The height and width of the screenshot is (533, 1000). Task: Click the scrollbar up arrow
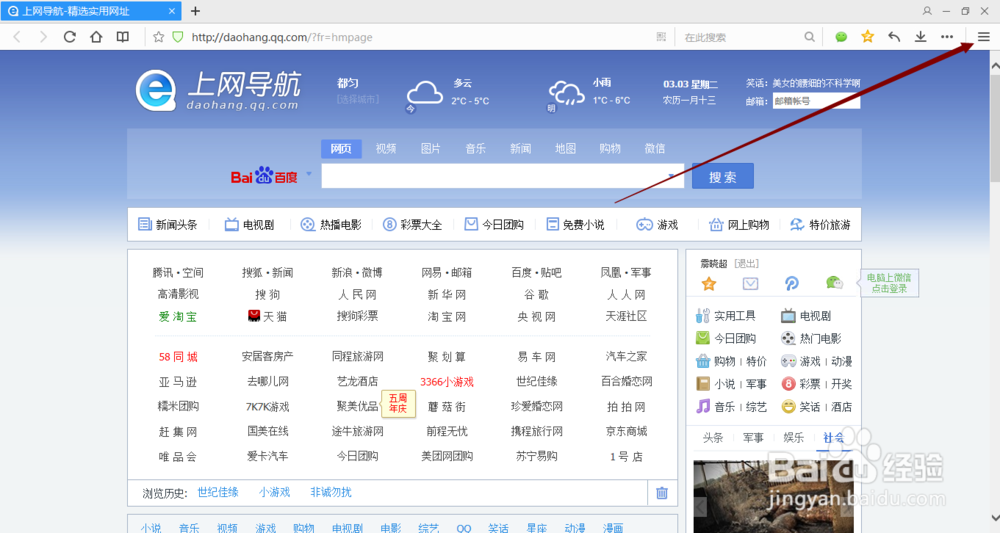point(994,65)
